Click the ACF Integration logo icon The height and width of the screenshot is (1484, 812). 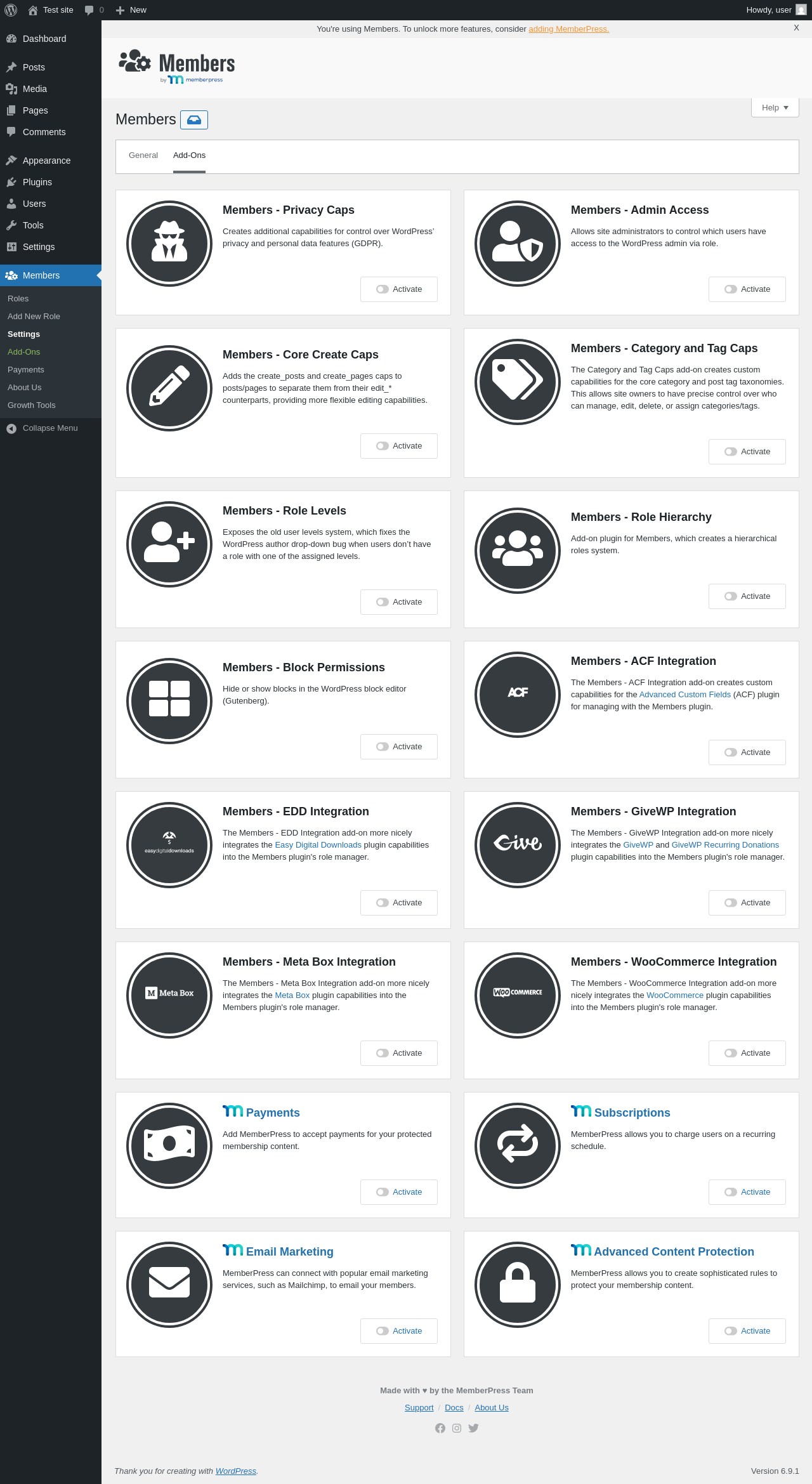point(518,695)
